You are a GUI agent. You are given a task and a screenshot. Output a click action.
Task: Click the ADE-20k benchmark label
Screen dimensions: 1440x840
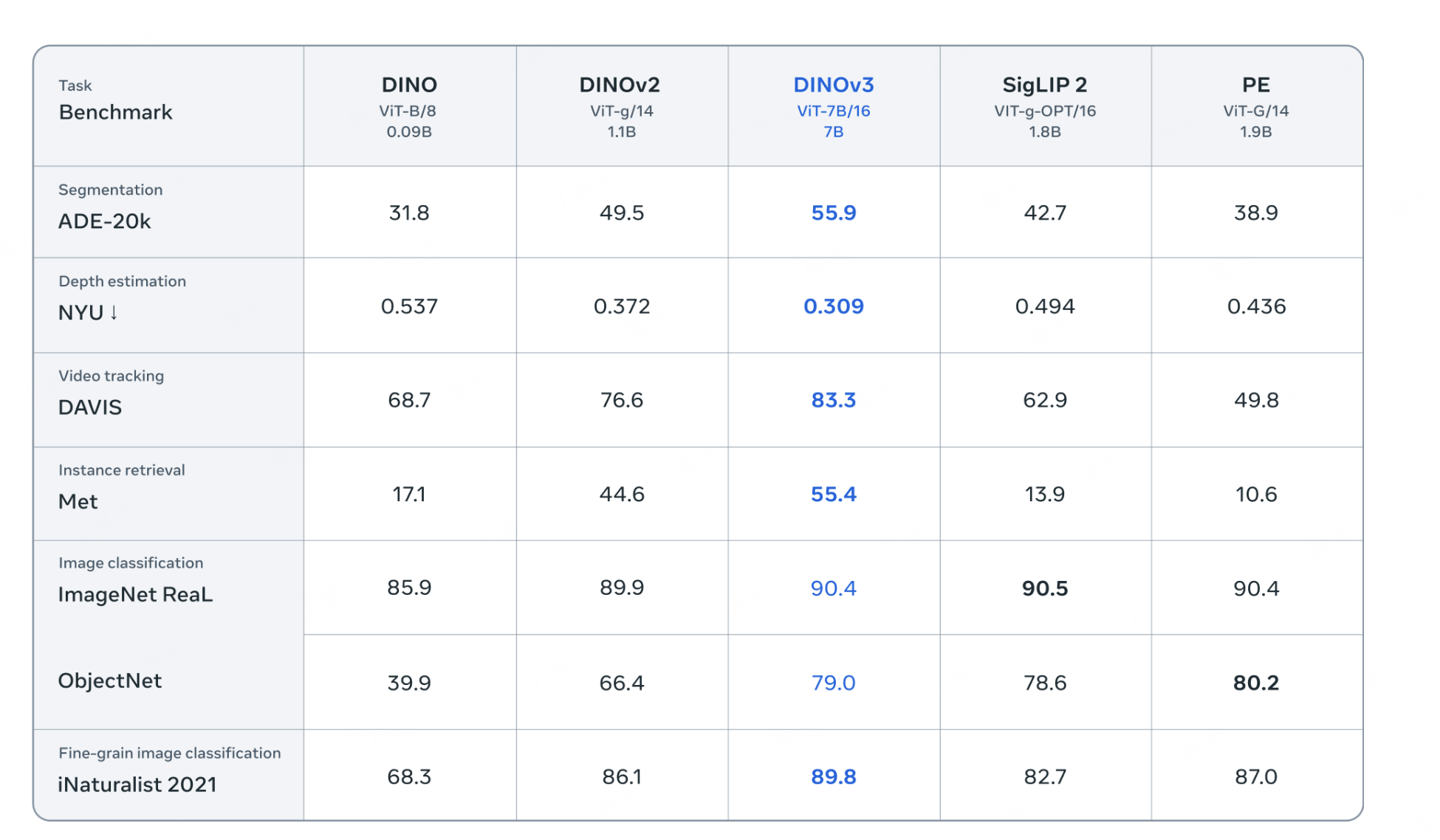point(104,221)
